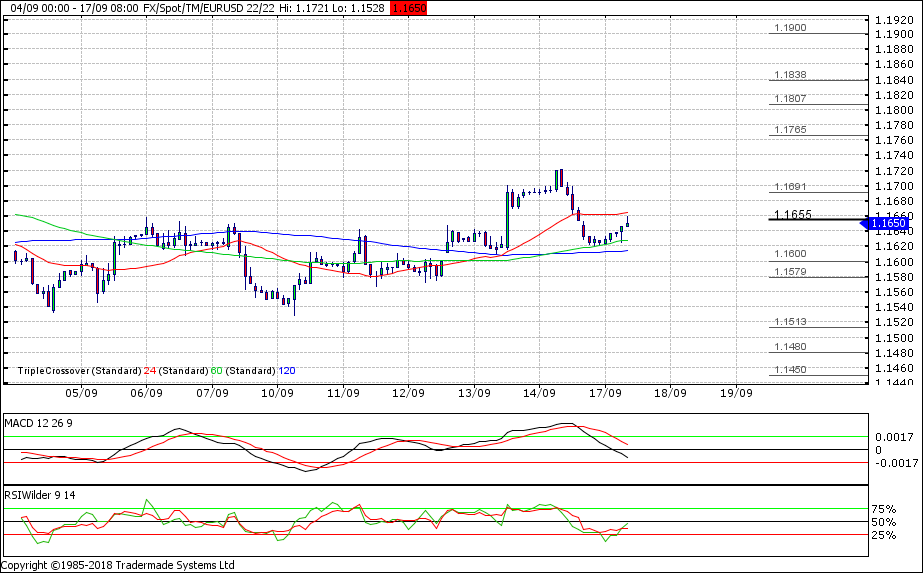Viewport: 923px width, 573px height.
Task: Click the 18/09 date label
Action: tap(670, 393)
